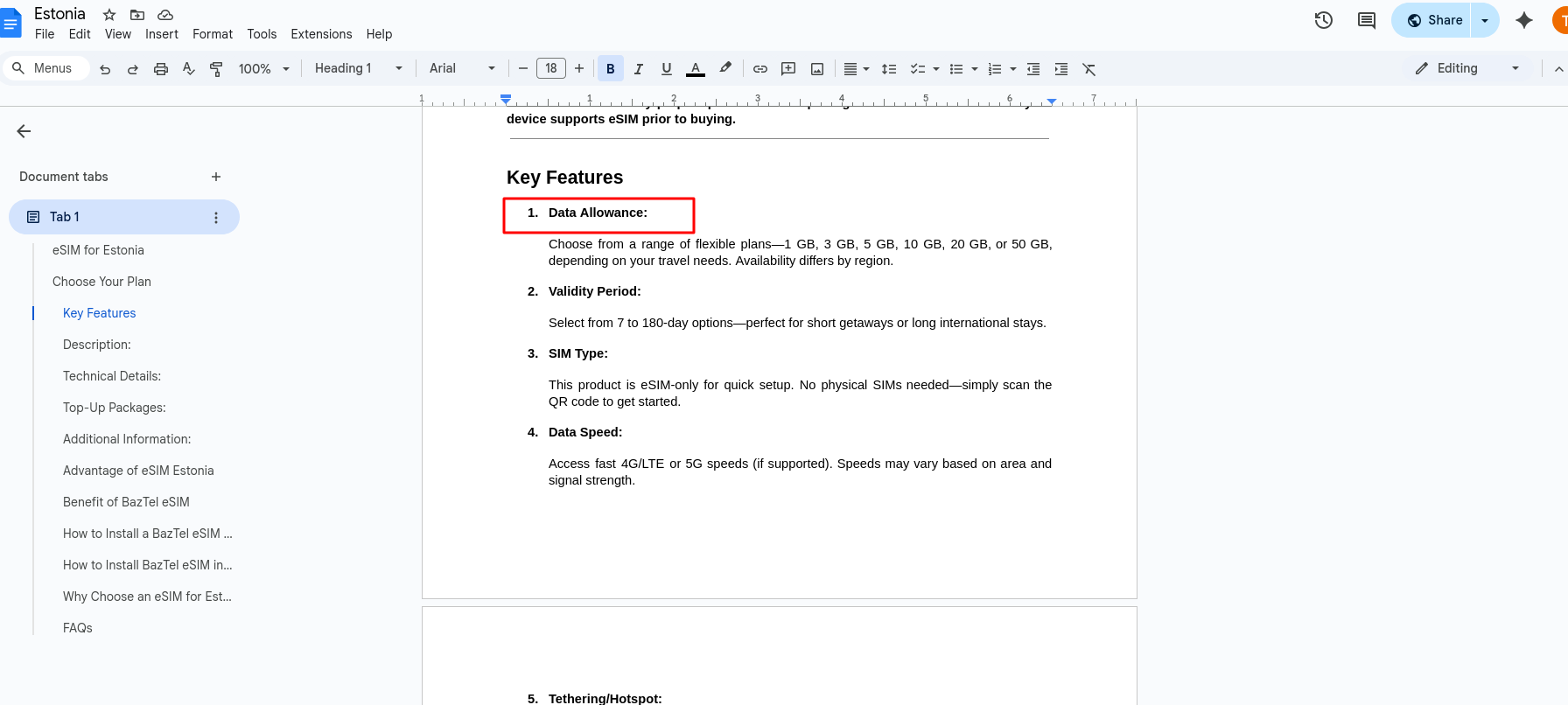Open the Gemini sparkle icon

coord(1524,20)
